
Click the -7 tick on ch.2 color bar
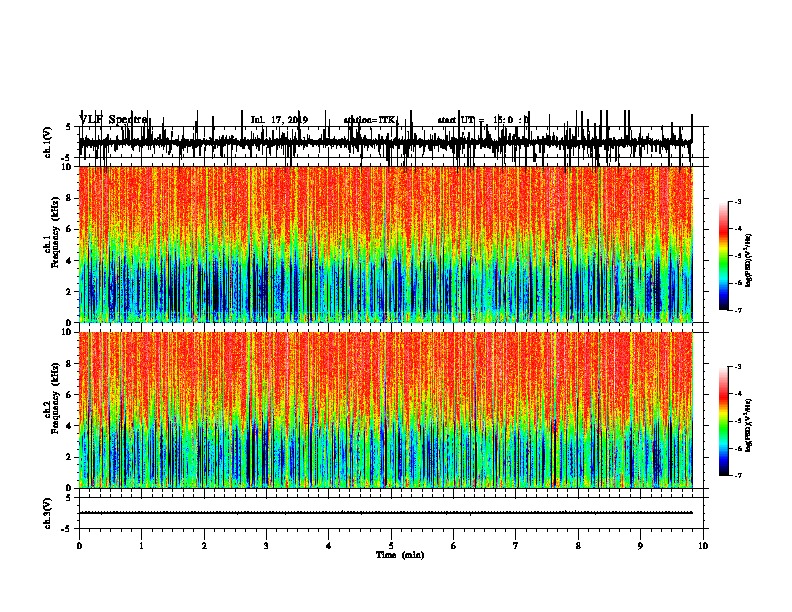pyautogui.click(x=738, y=475)
